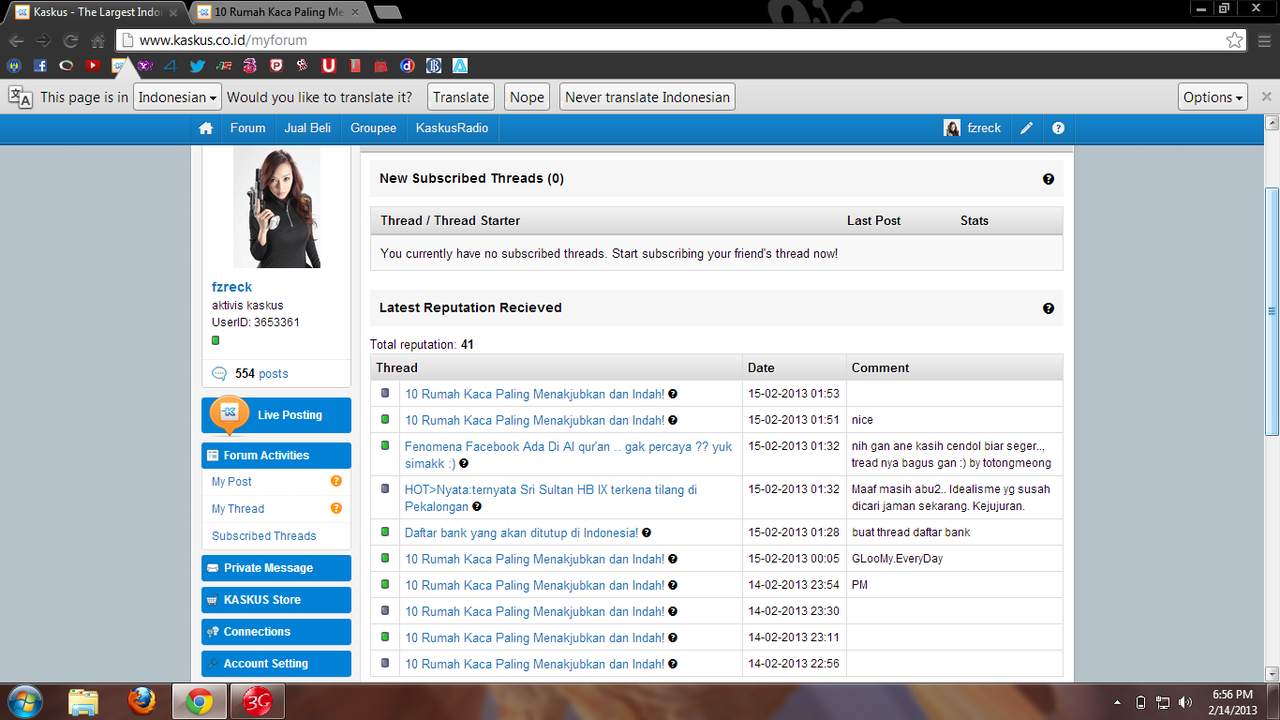Open KASKUS Store in sidebar
1280x720 pixels.
(x=276, y=600)
